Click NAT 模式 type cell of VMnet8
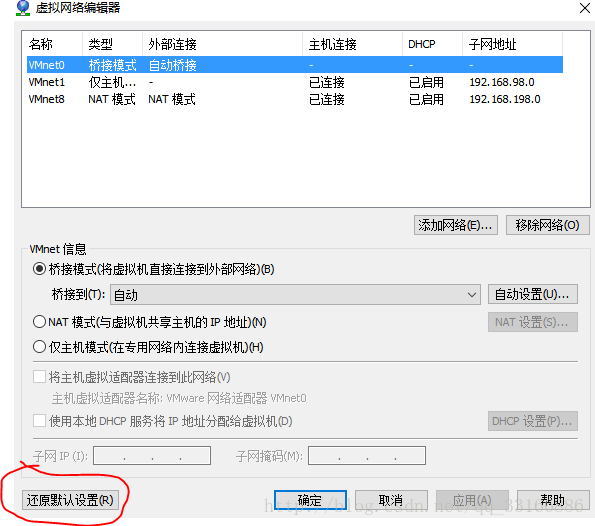 pyautogui.click(x=112, y=99)
